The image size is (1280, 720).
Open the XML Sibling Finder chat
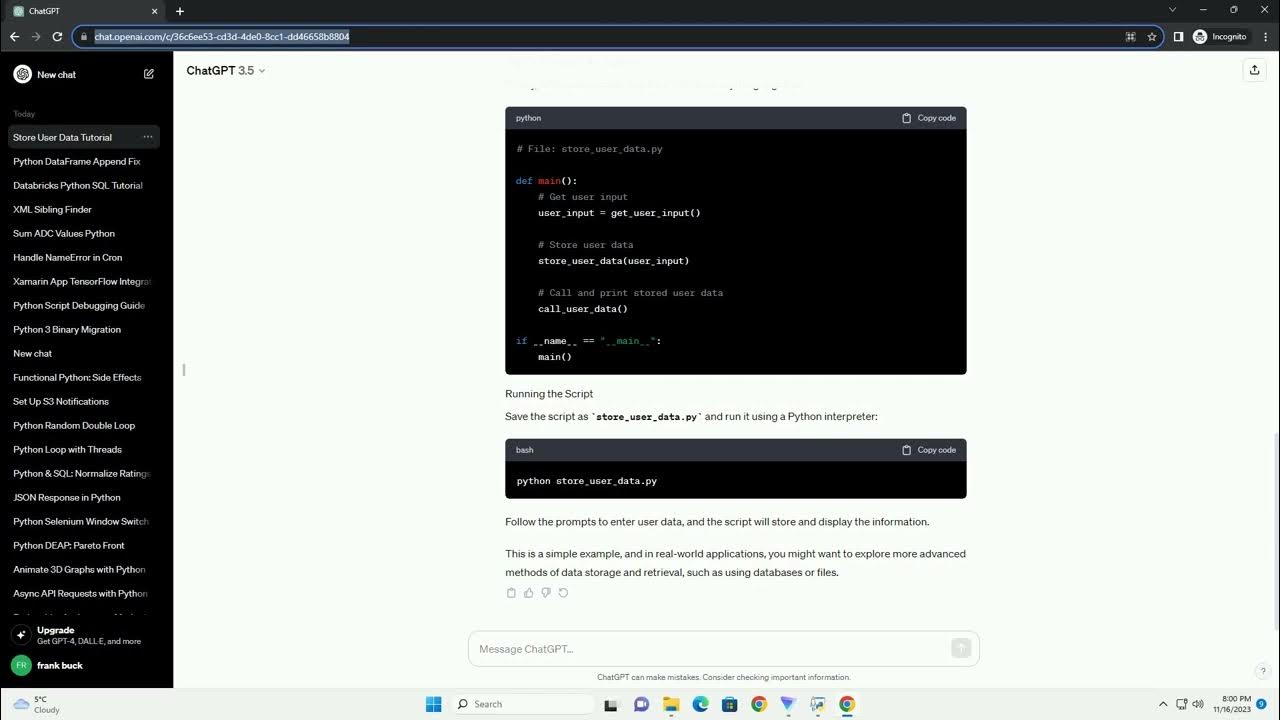tap(84, 209)
